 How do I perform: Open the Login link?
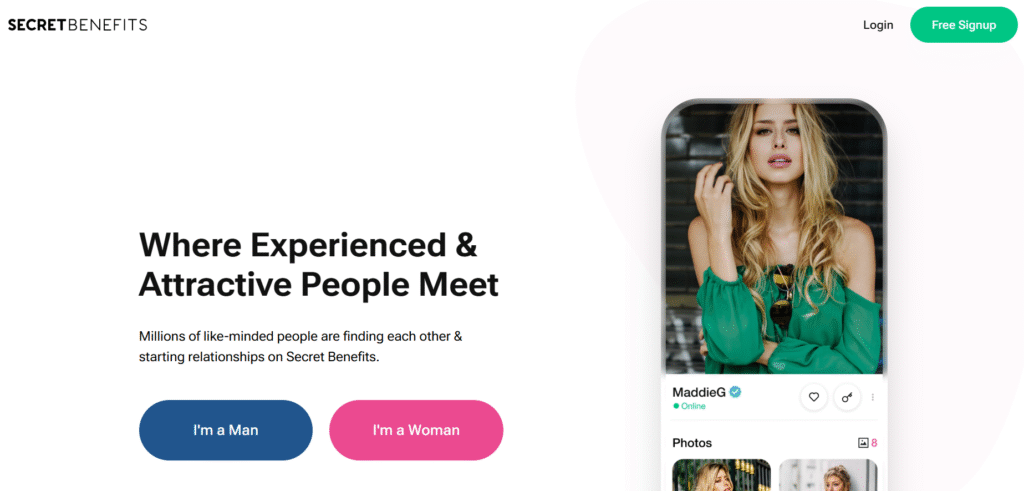878,25
